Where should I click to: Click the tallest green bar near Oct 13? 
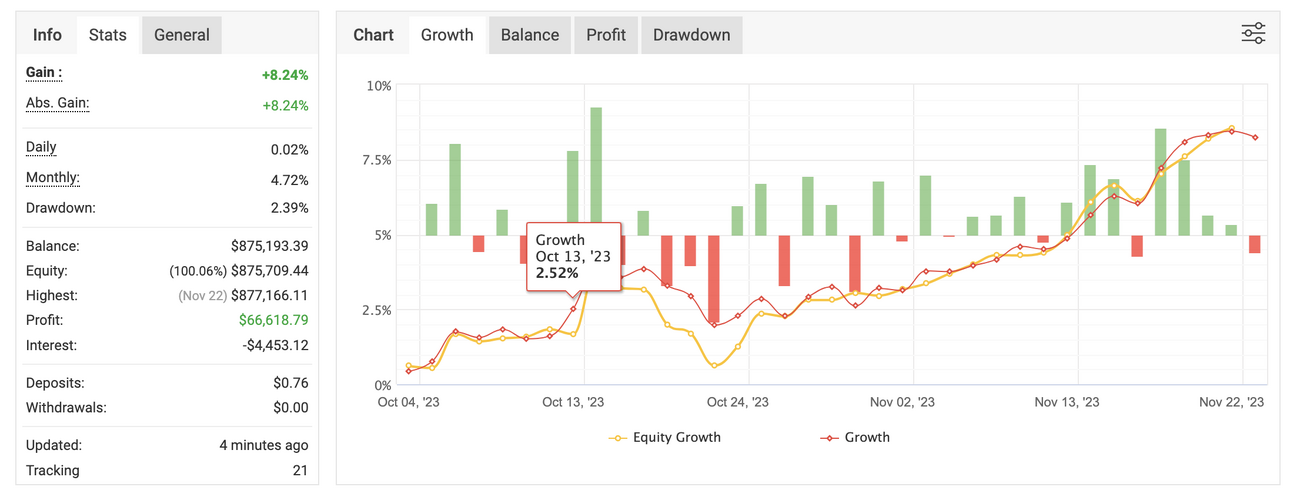[596, 171]
